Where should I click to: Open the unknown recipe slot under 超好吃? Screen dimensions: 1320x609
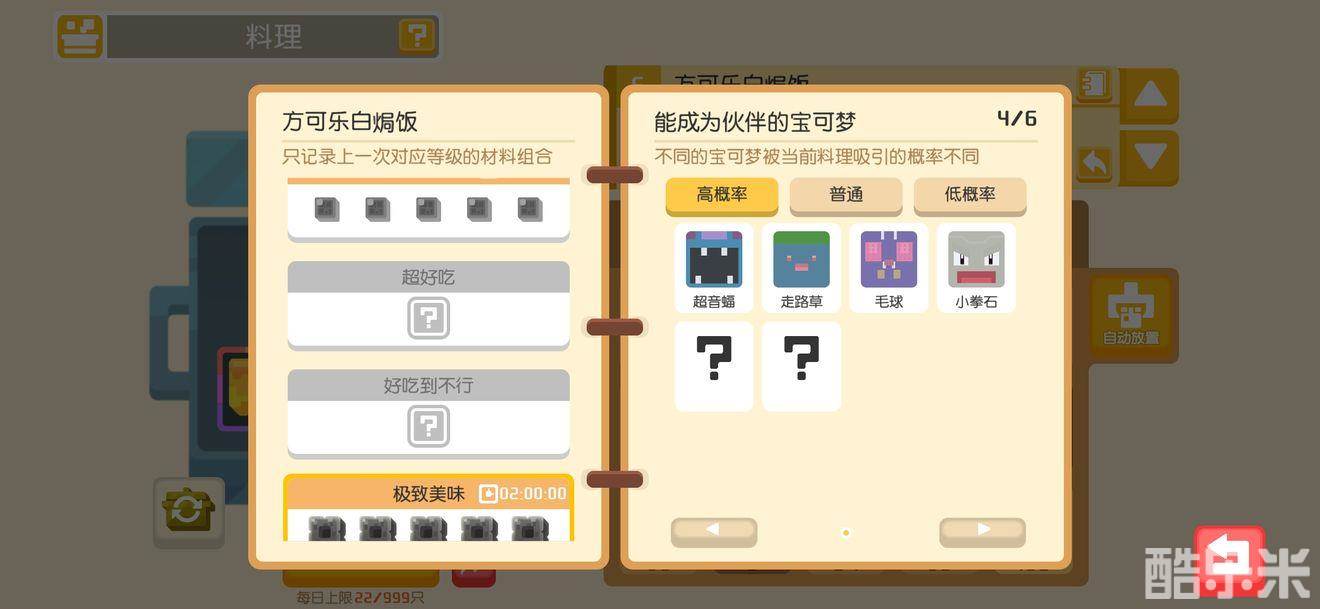click(428, 319)
